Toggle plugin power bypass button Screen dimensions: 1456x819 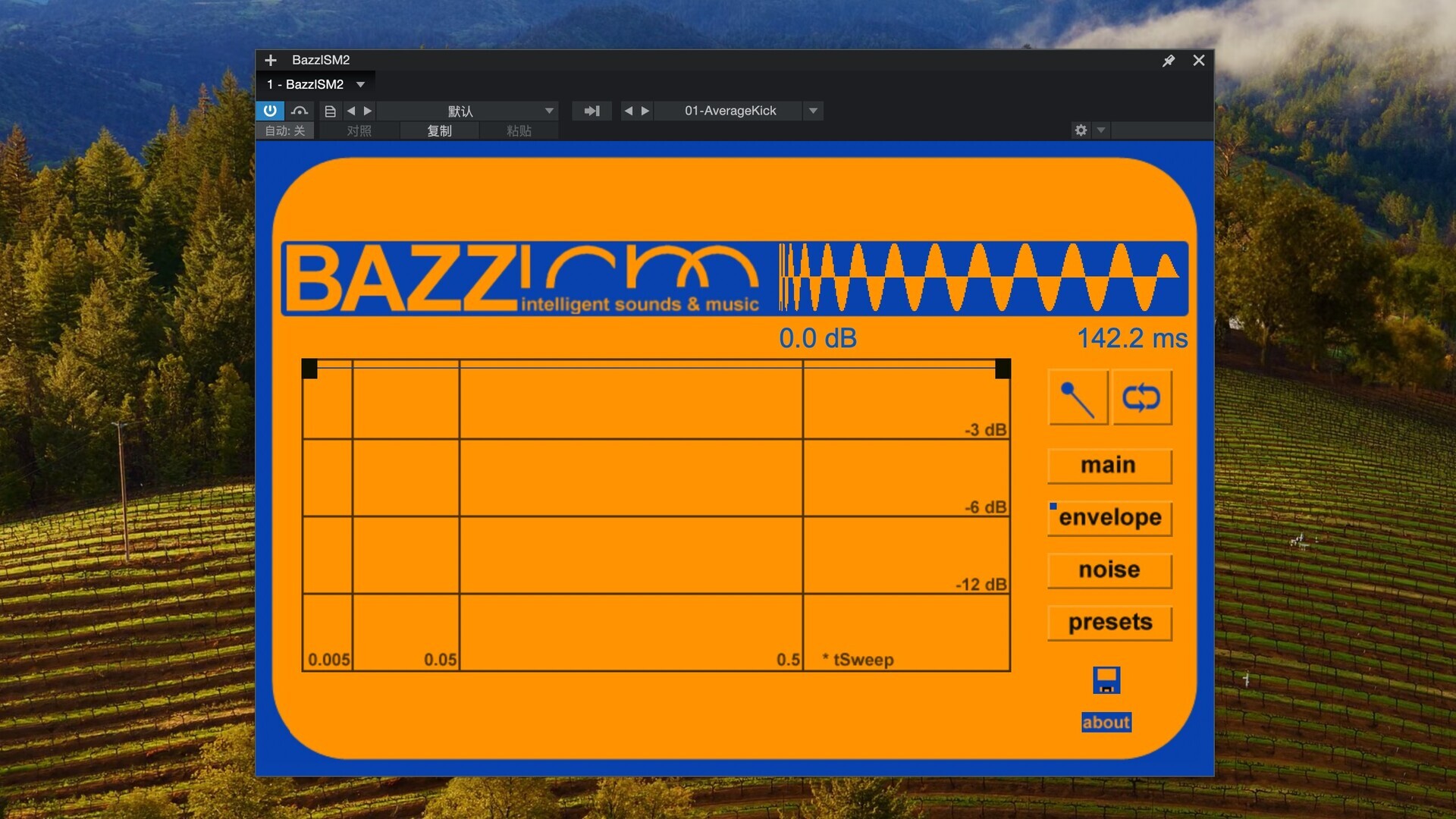(270, 111)
